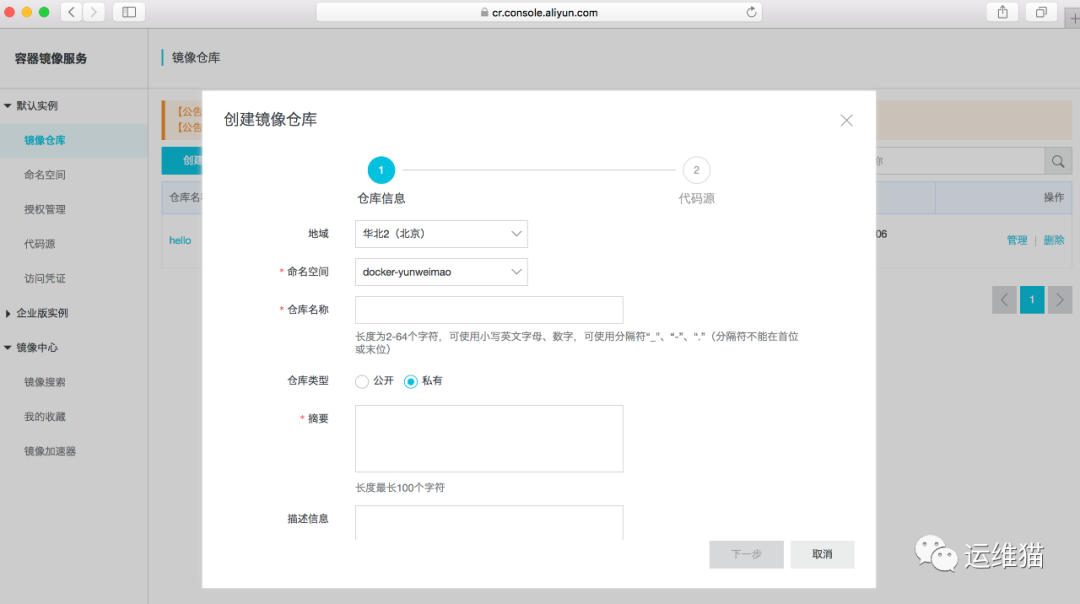Focus the 仓库名称 input field

click(489, 310)
